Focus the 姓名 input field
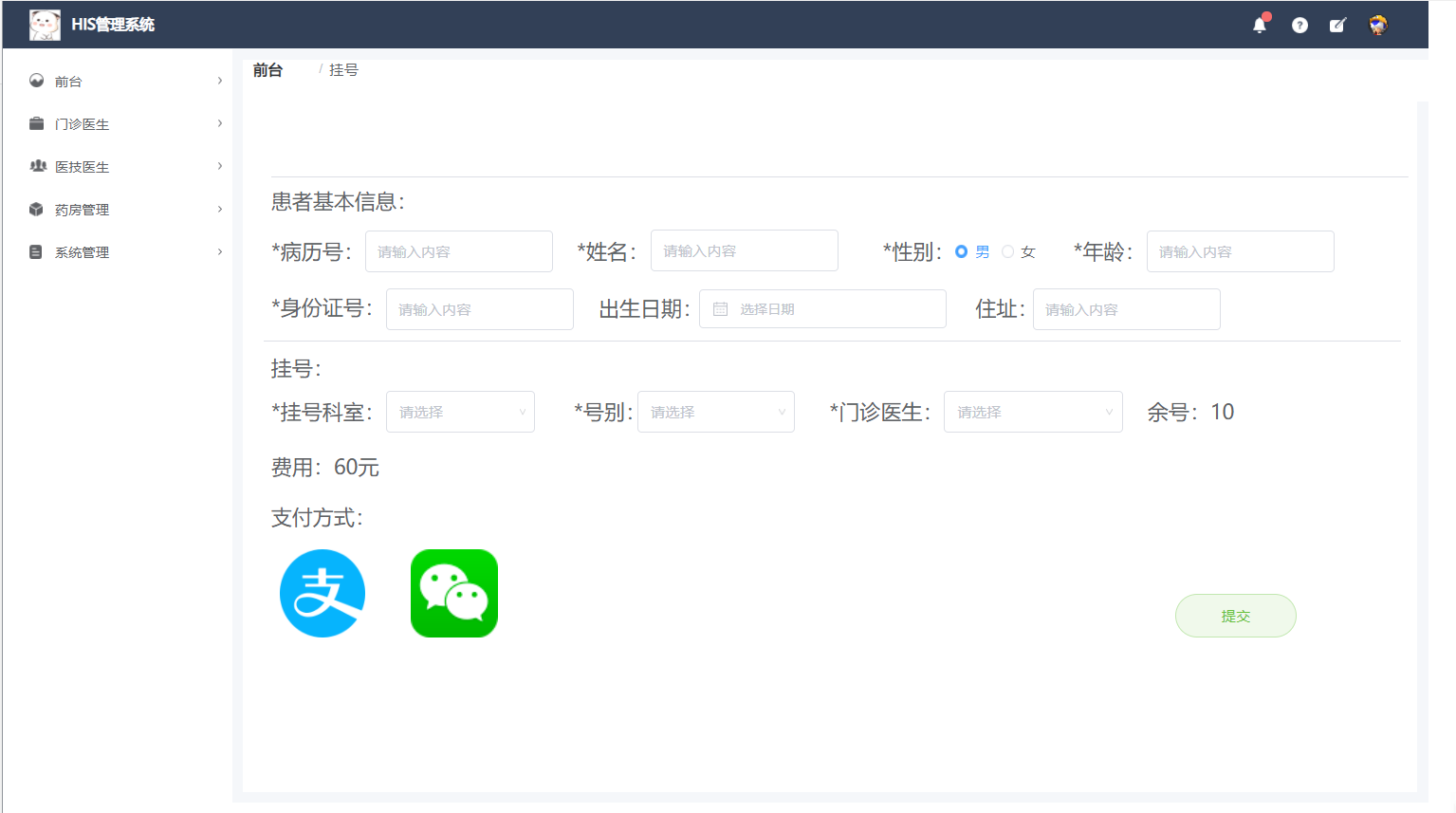This screenshot has height=813, width=1456. pyautogui.click(x=745, y=250)
